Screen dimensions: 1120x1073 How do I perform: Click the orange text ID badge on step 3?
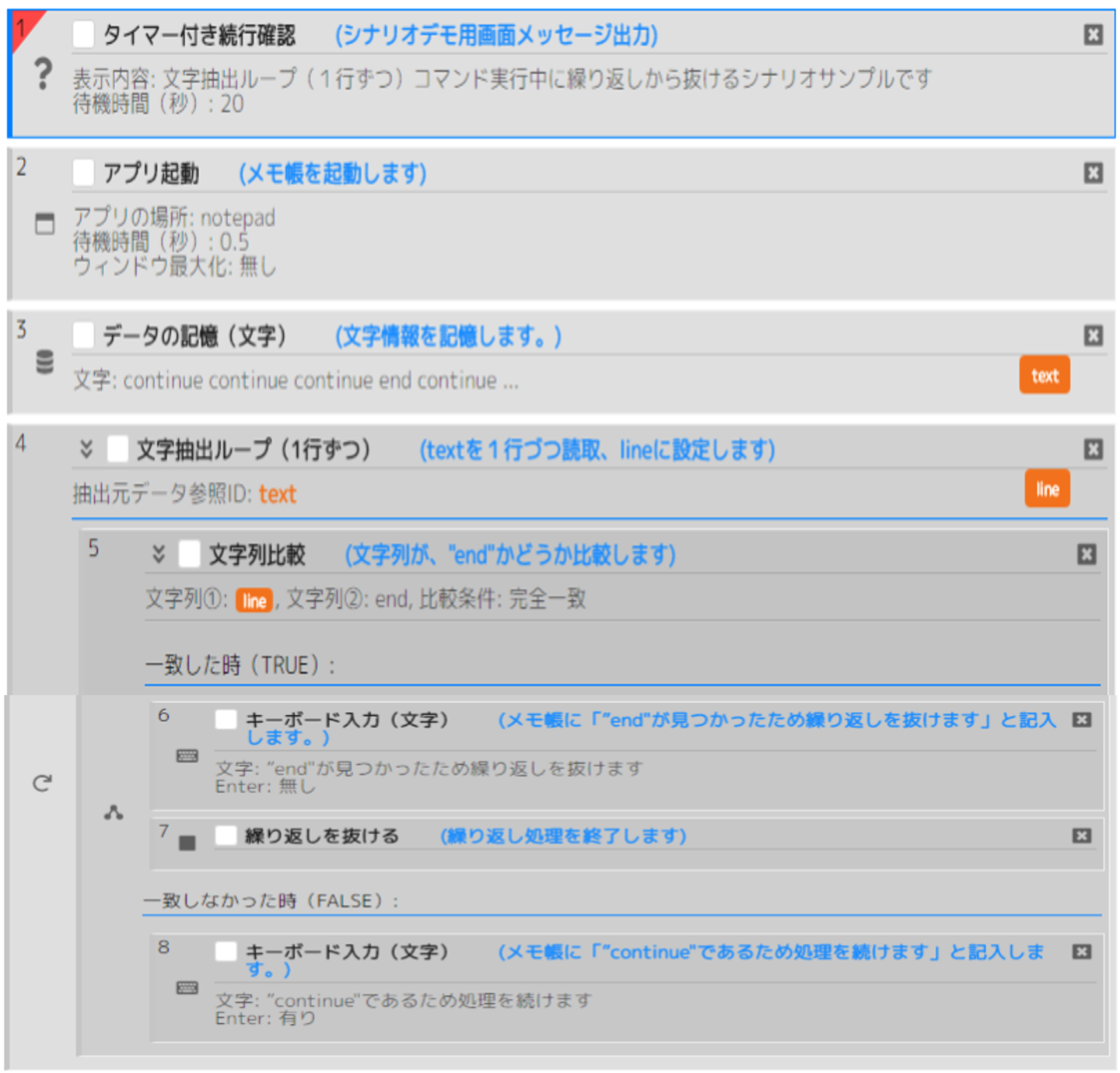[x=1044, y=376]
